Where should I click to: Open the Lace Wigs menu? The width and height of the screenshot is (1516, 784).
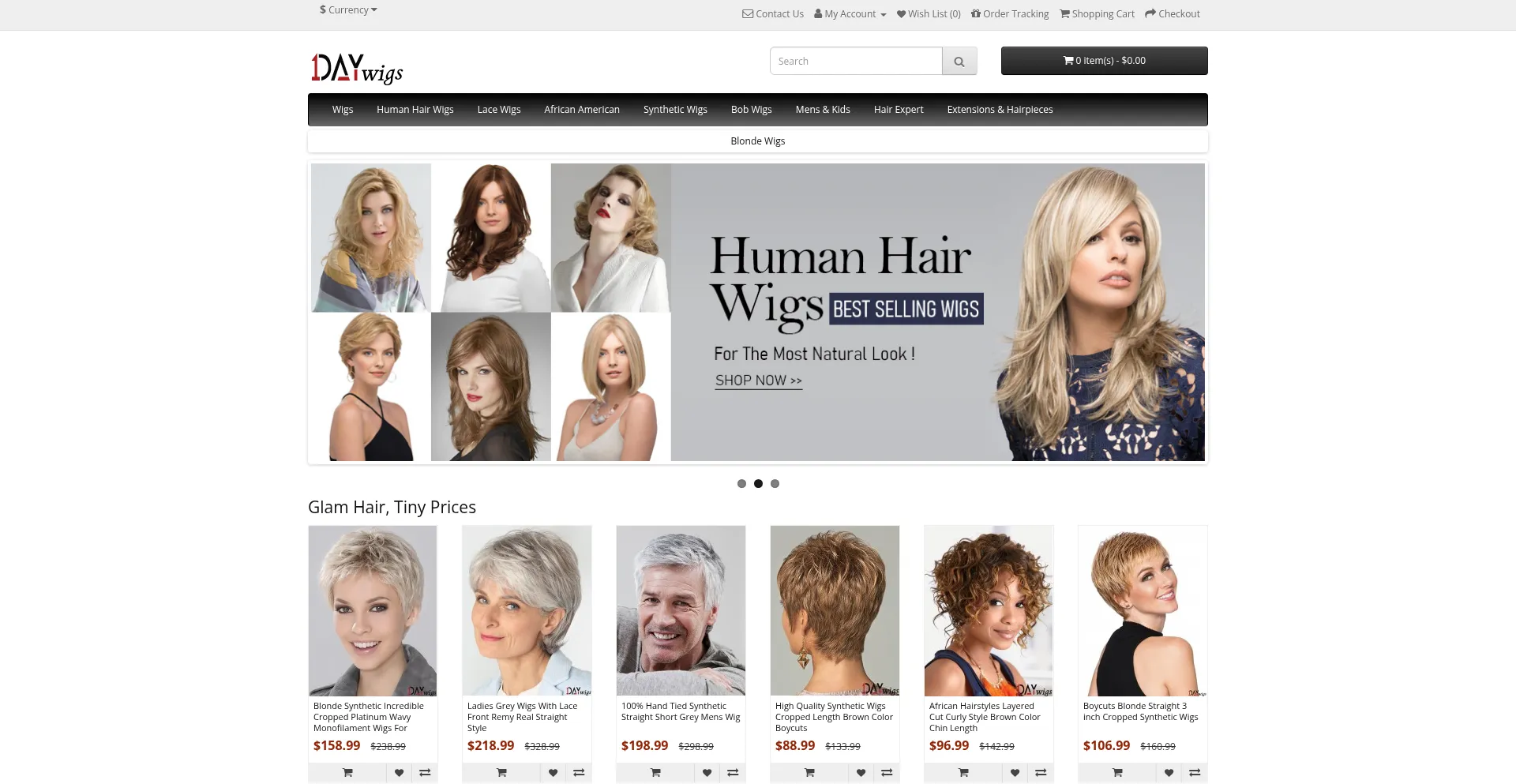coord(498,110)
